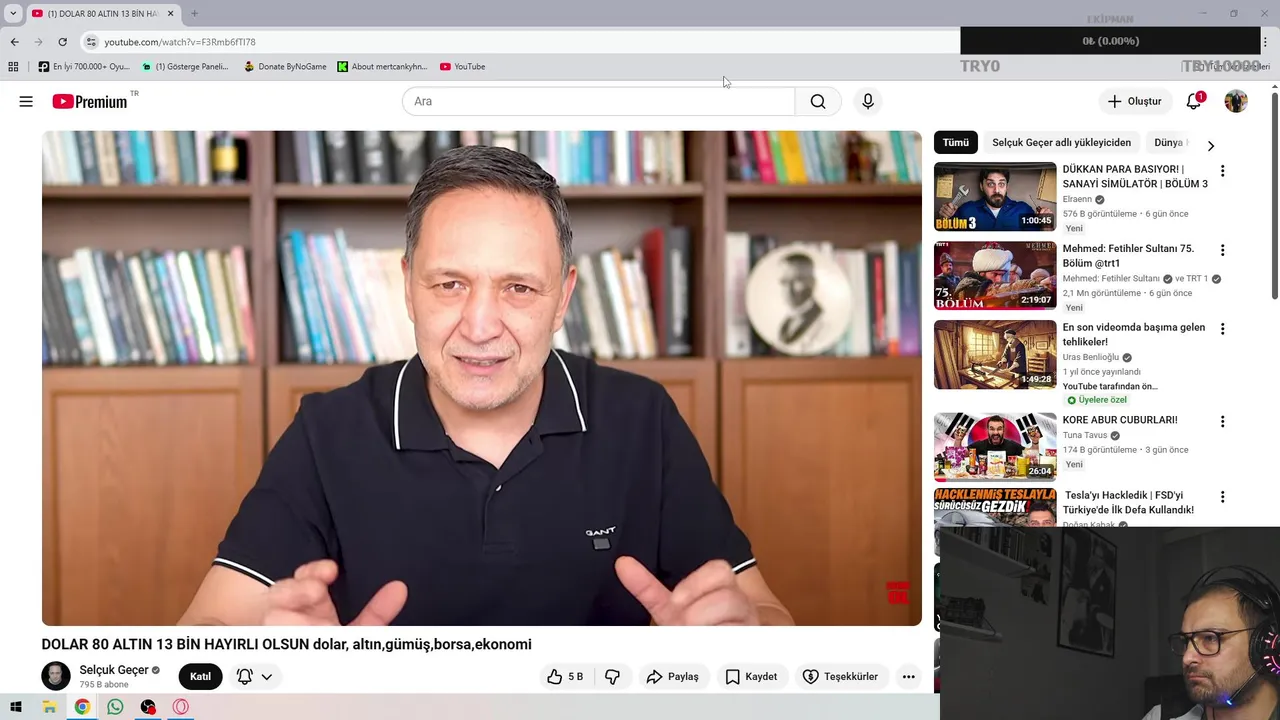Send a Teşekkürler super thanks
1280x720 pixels.
click(x=840, y=677)
